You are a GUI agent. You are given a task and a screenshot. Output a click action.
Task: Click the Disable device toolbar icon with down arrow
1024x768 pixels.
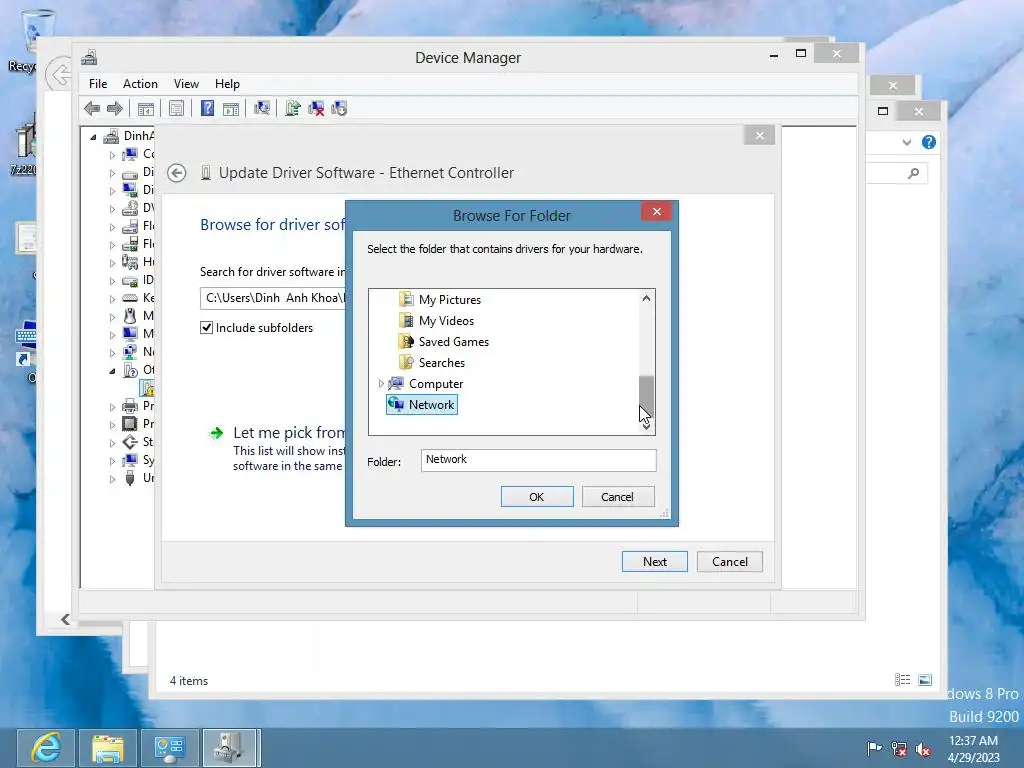(x=339, y=108)
